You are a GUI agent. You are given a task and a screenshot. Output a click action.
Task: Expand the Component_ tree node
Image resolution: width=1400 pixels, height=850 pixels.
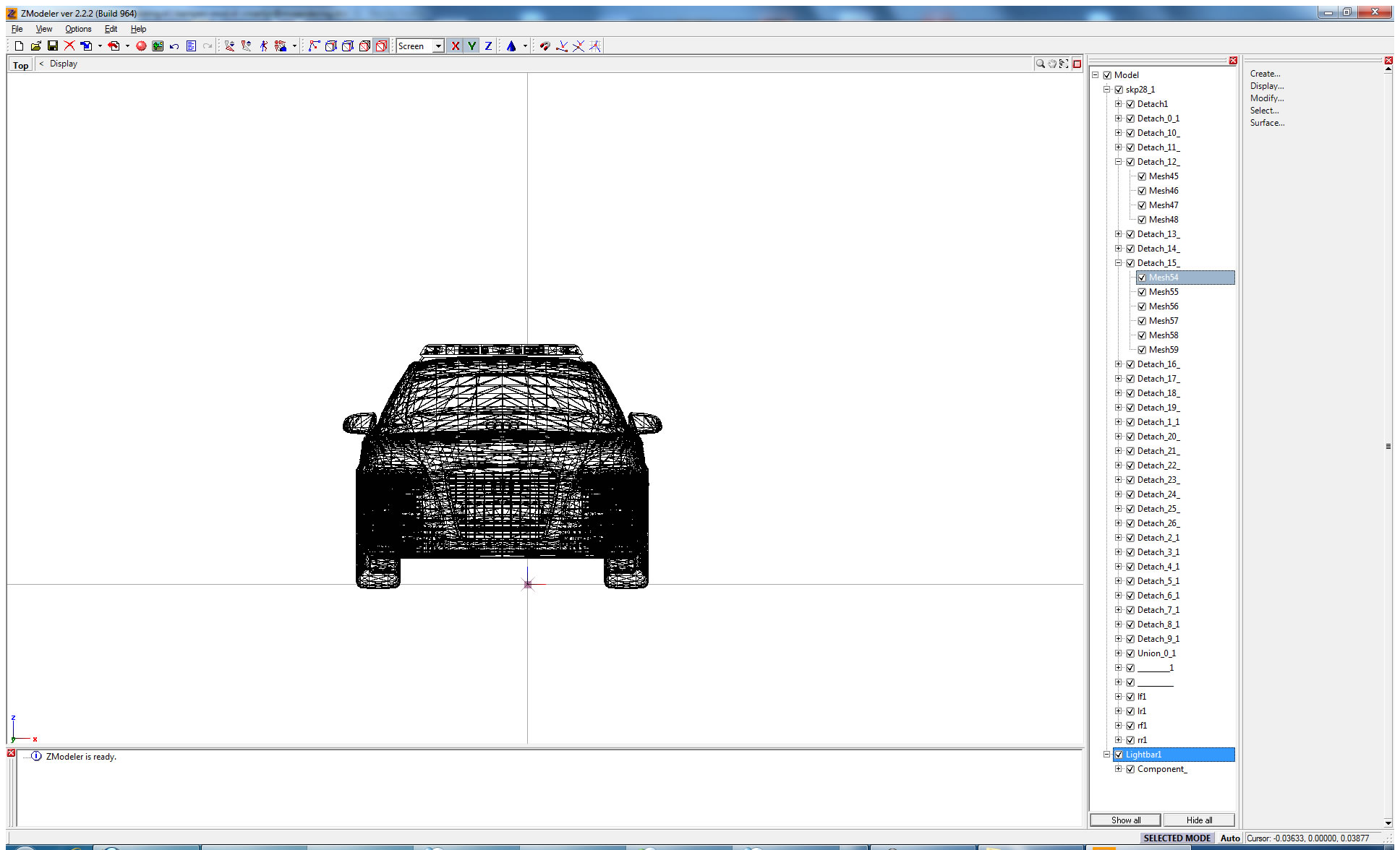(1118, 769)
